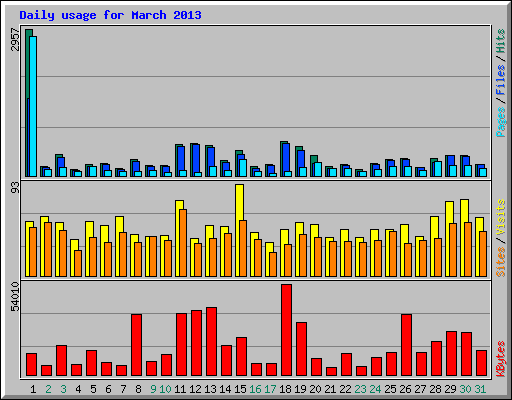
Task: Click the day 28 axis label
Action: click(x=435, y=389)
